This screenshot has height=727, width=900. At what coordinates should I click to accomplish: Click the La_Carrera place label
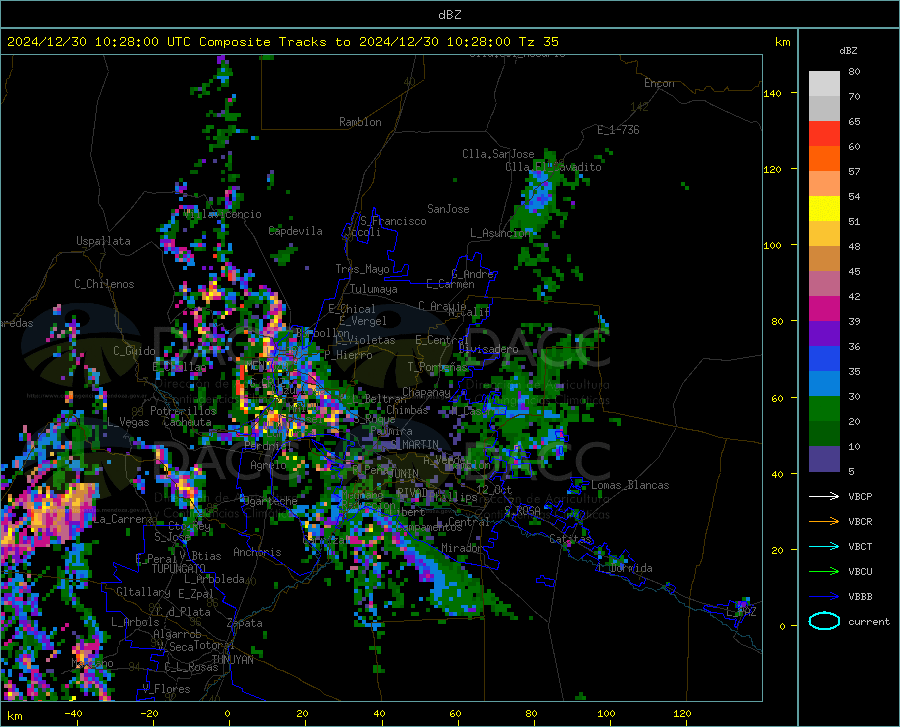(122, 519)
